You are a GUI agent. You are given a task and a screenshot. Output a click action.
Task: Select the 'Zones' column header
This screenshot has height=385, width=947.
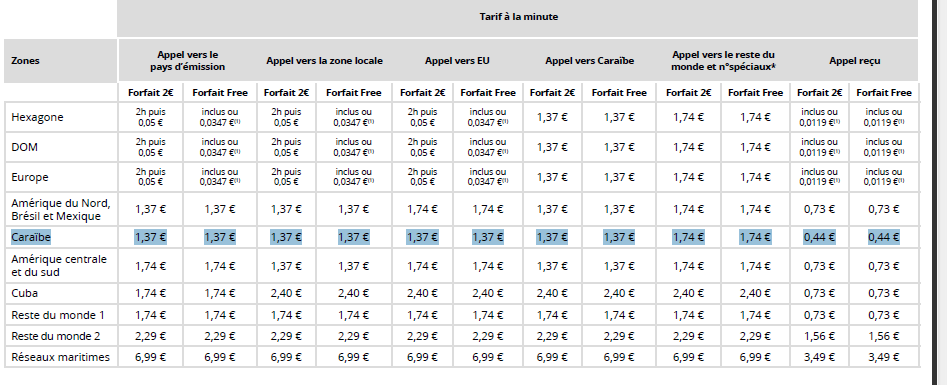coord(25,60)
